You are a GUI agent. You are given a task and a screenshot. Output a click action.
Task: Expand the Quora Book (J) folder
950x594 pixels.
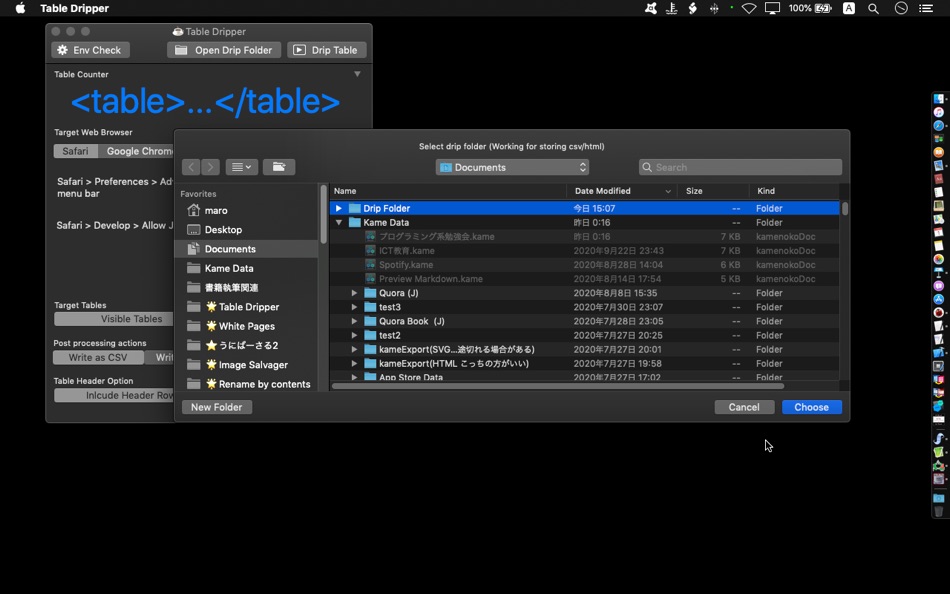(354, 321)
